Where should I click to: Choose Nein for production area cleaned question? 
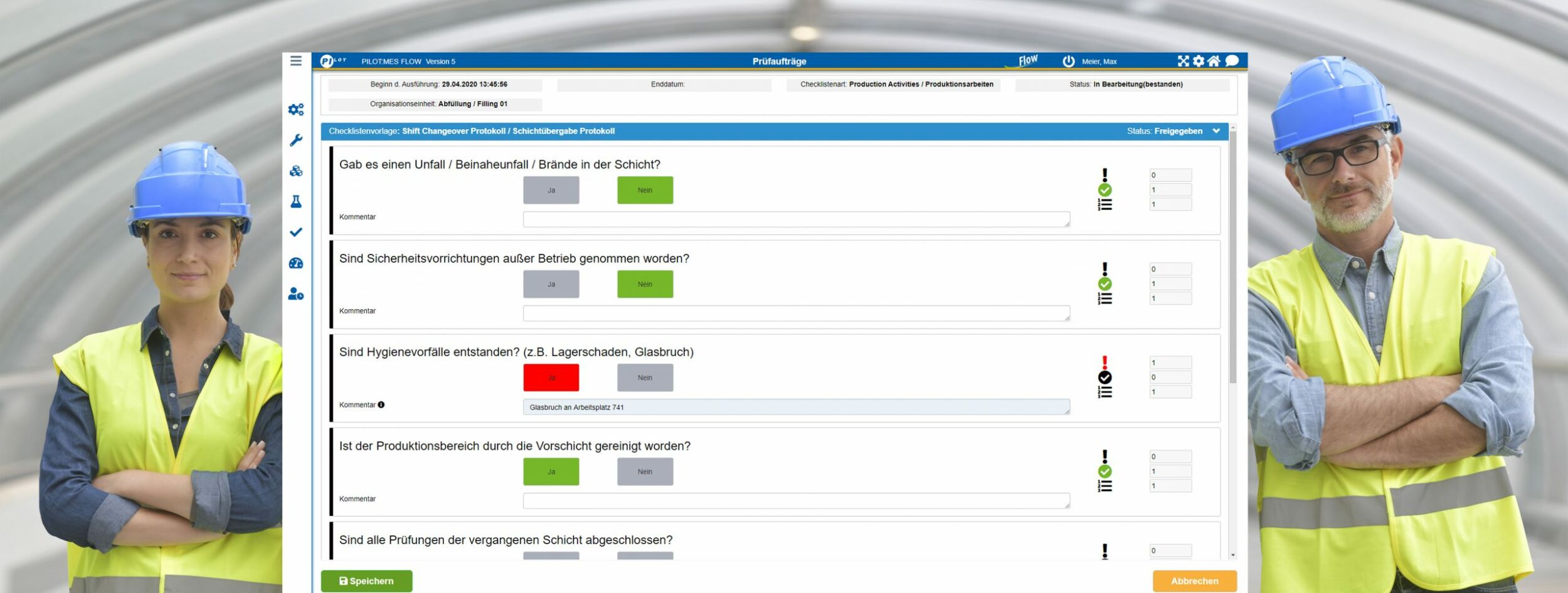point(645,472)
